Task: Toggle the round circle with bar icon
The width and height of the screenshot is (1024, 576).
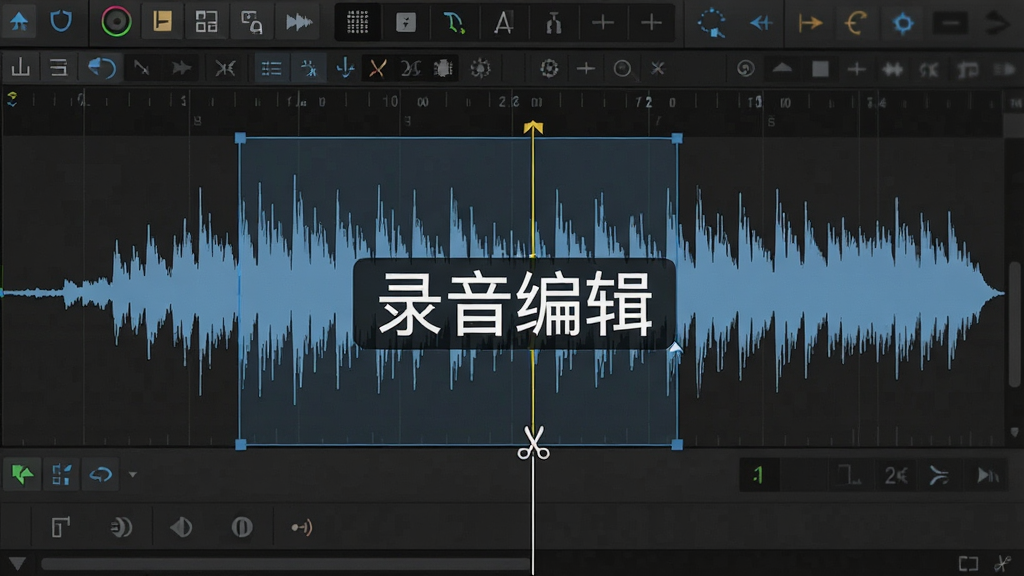Action: coord(242,526)
